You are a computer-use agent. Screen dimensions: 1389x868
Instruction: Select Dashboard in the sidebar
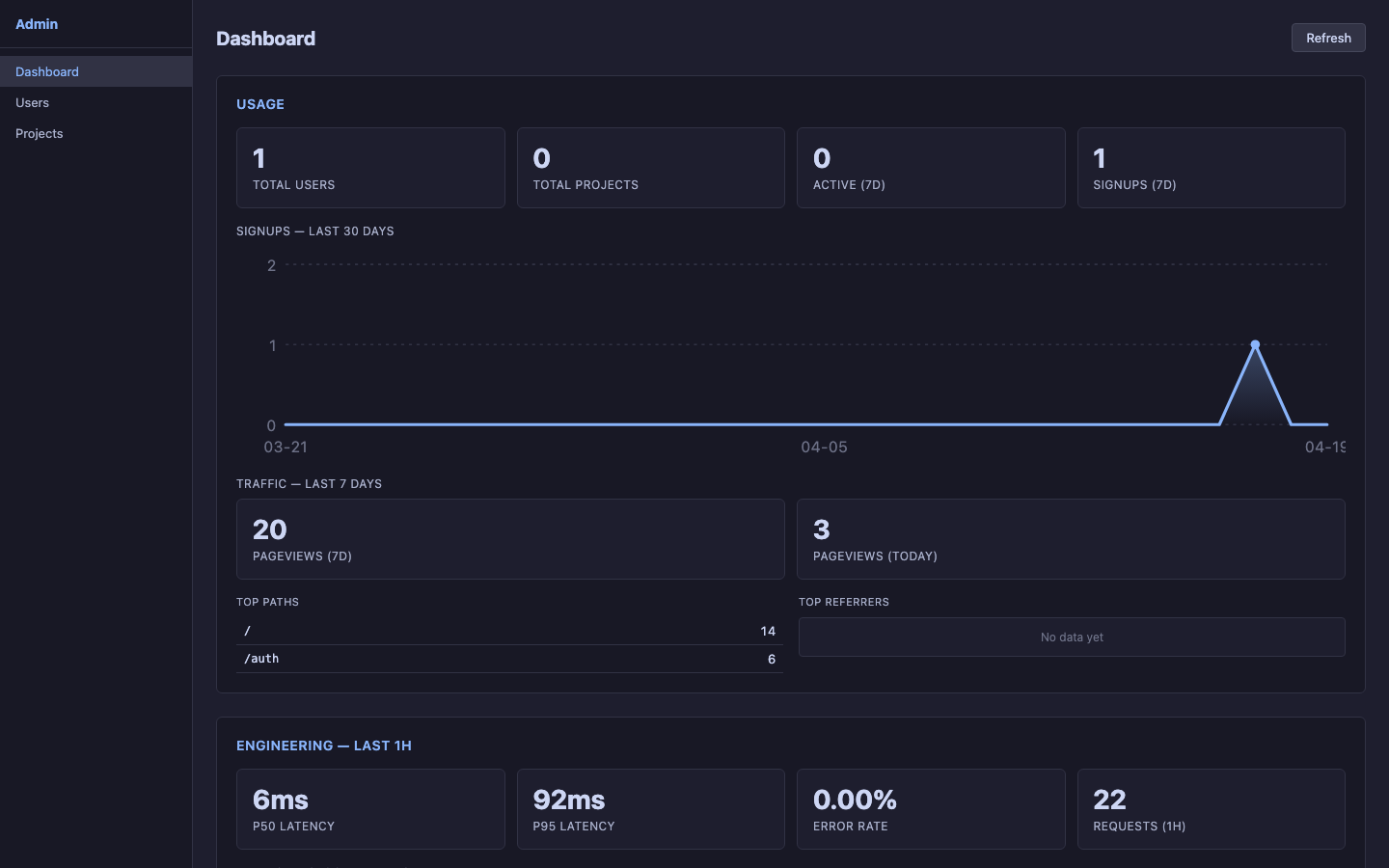click(x=47, y=71)
